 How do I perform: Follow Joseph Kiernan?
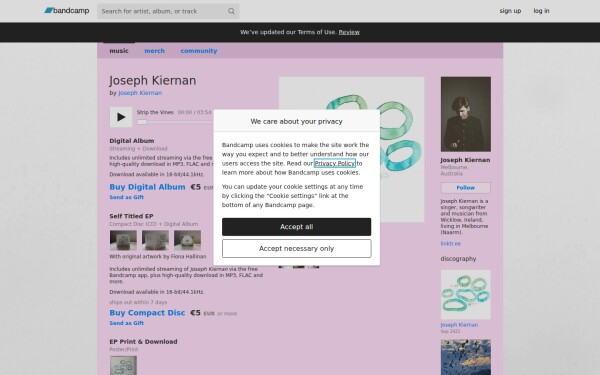coord(466,188)
